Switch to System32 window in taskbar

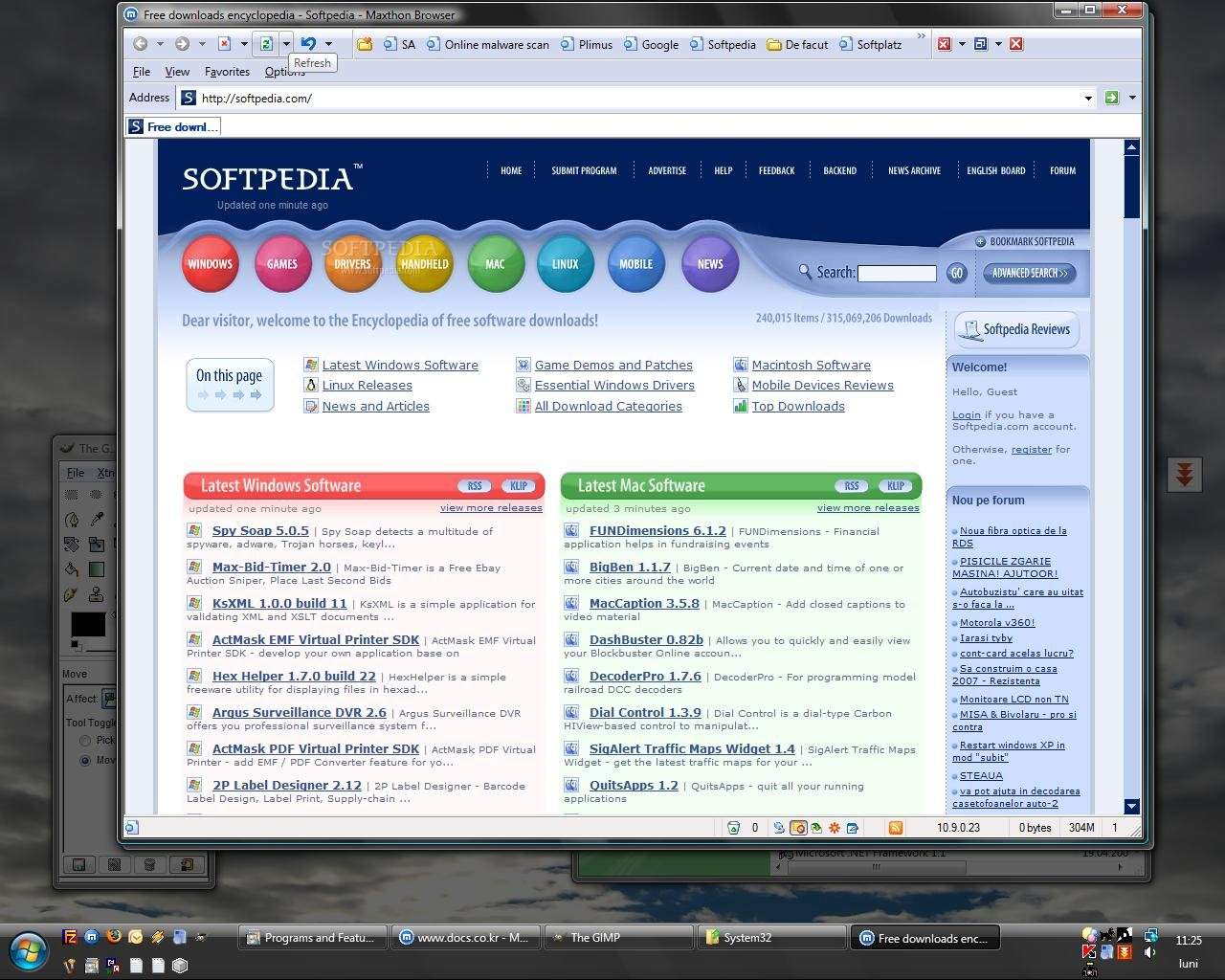click(x=771, y=938)
